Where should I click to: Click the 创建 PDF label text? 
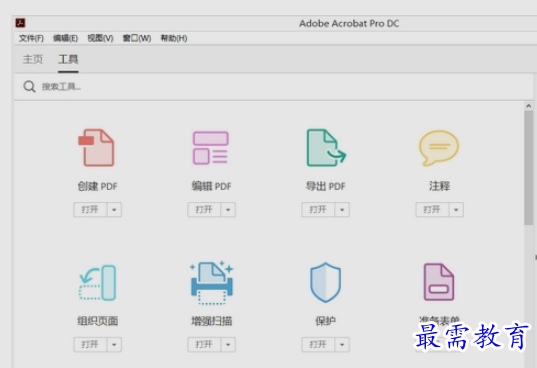coord(98,186)
